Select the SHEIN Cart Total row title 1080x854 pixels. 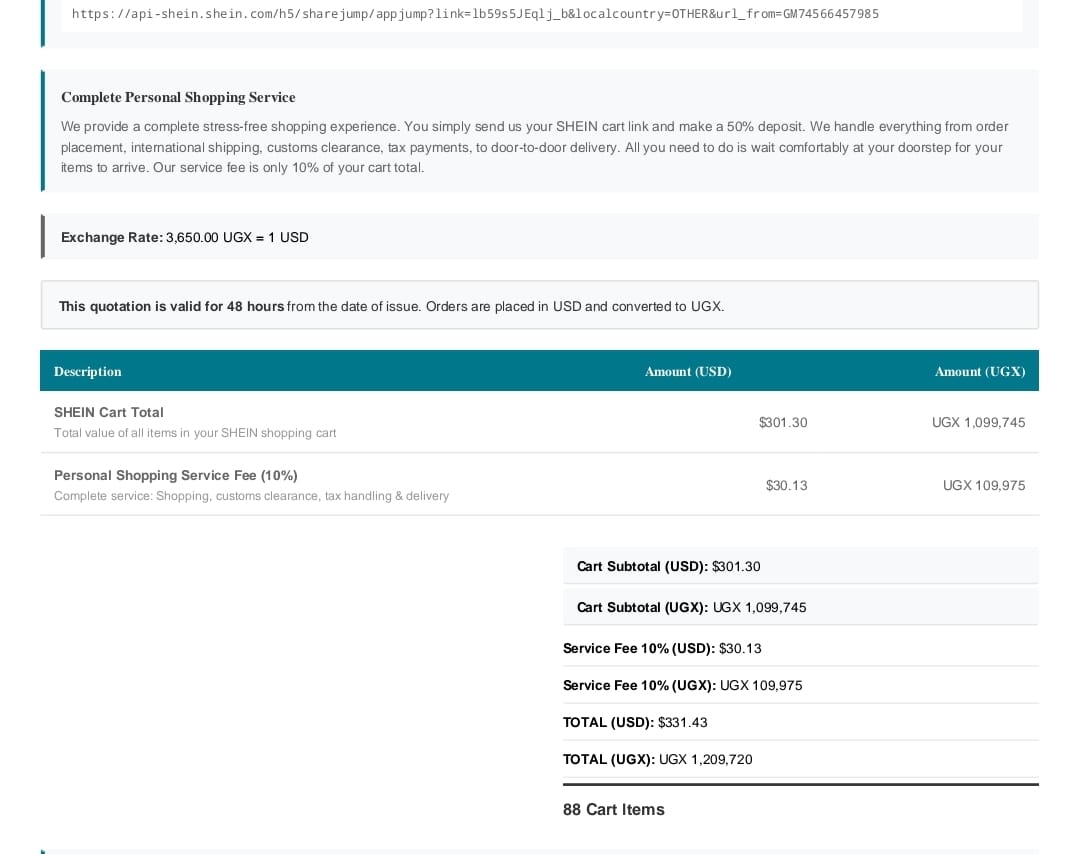point(109,412)
